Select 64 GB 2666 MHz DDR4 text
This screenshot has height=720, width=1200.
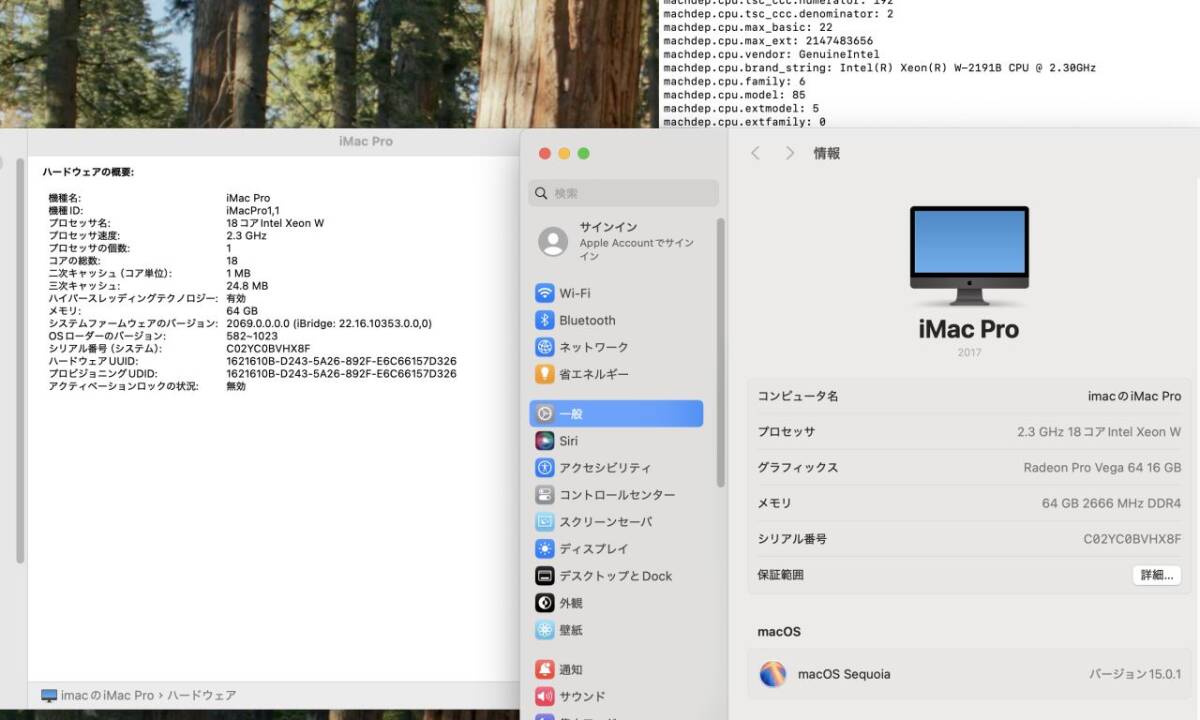pos(1111,503)
